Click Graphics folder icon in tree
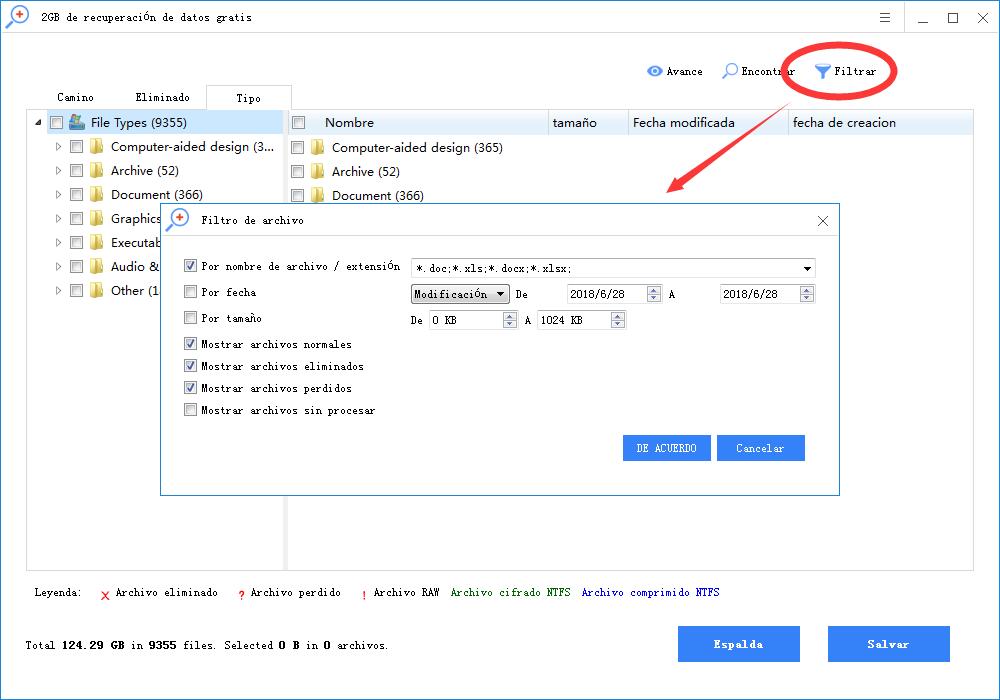The width and height of the screenshot is (1000, 700). tap(97, 219)
